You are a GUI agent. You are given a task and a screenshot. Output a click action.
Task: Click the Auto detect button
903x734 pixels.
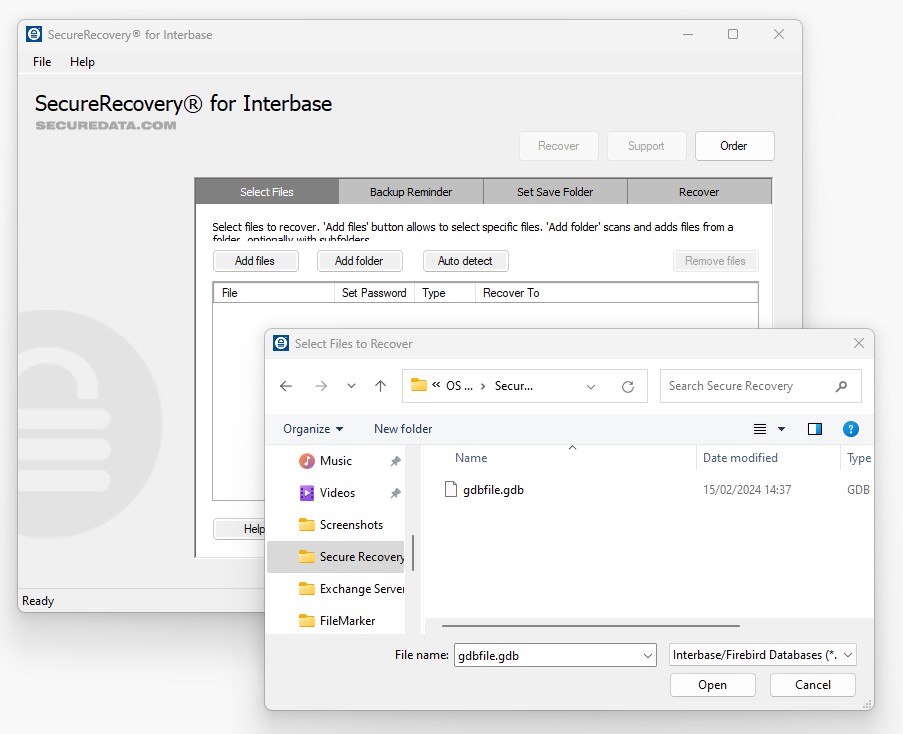pyautogui.click(x=465, y=261)
